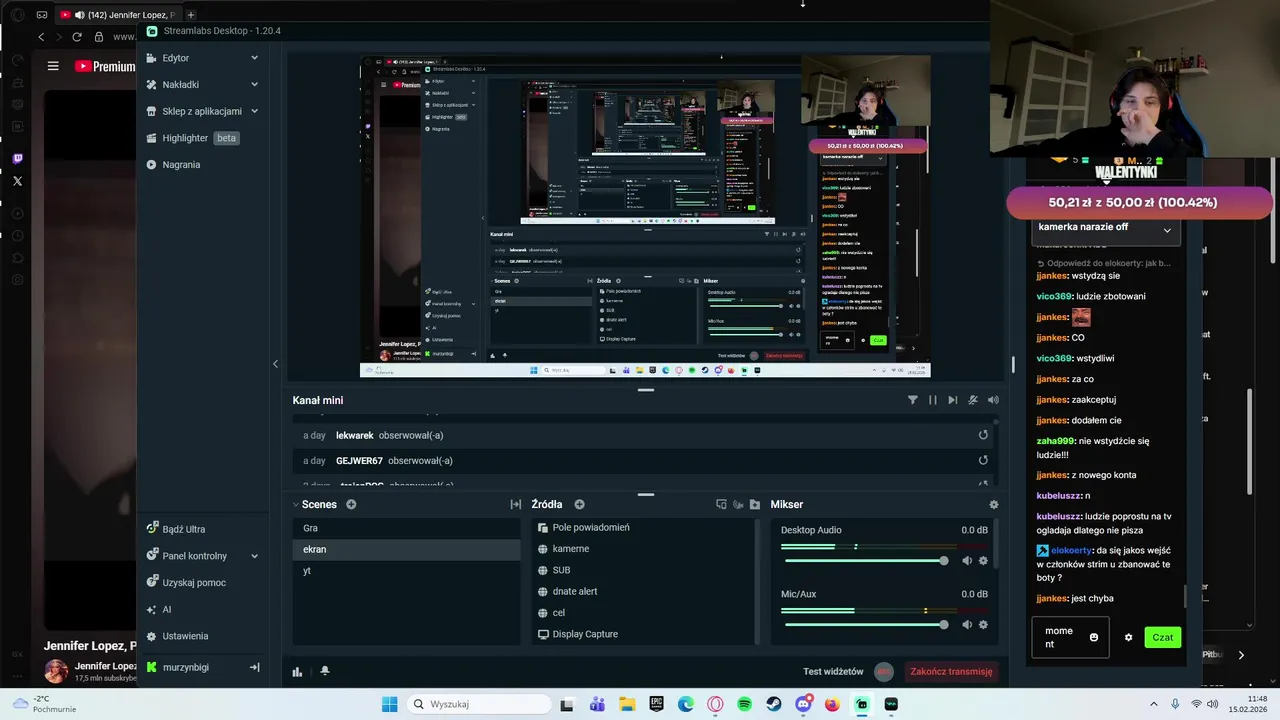Reload the browser page
The image size is (1280, 720).
pos(77,37)
